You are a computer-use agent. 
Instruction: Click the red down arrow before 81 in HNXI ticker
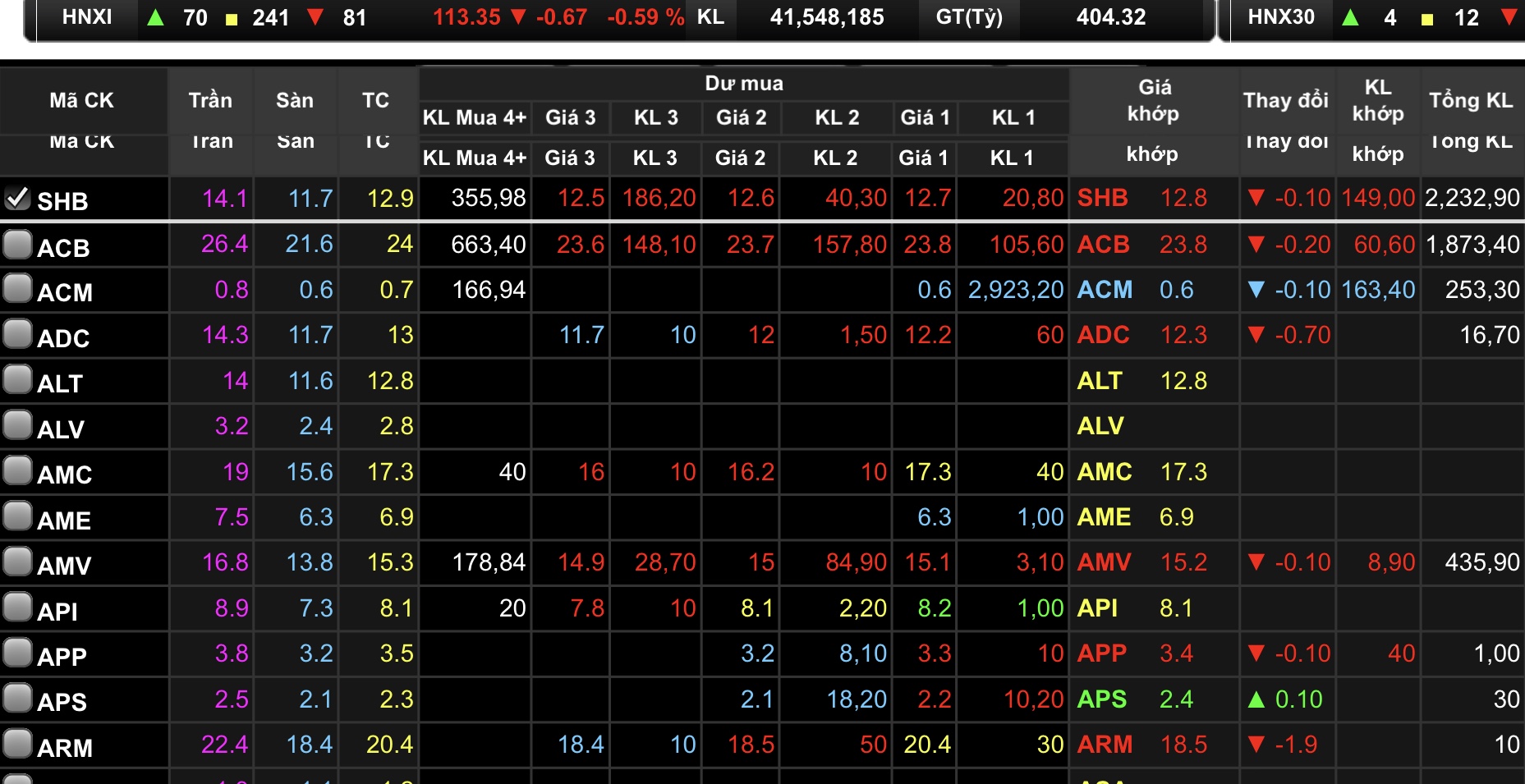point(315,17)
